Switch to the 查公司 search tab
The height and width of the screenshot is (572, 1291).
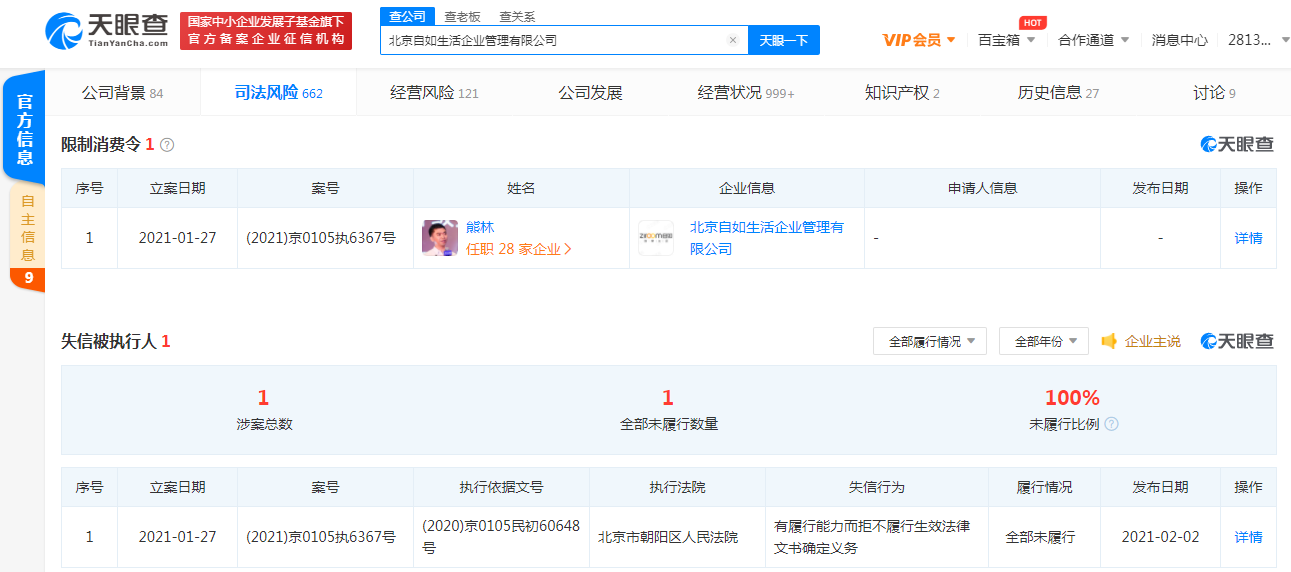point(407,16)
